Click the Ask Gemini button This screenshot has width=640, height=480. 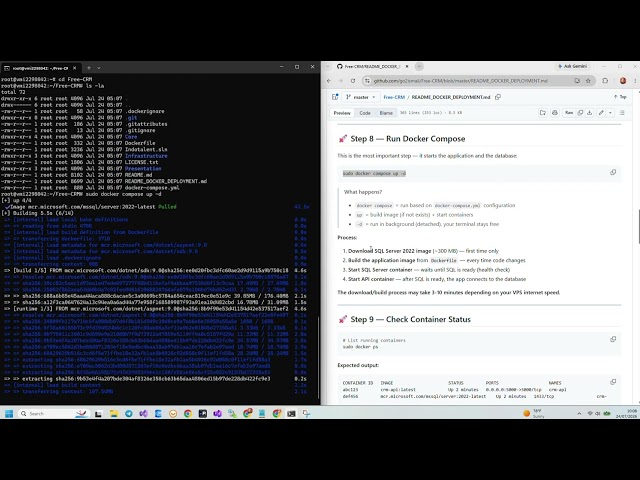pyautogui.click(x=572, y=66)
